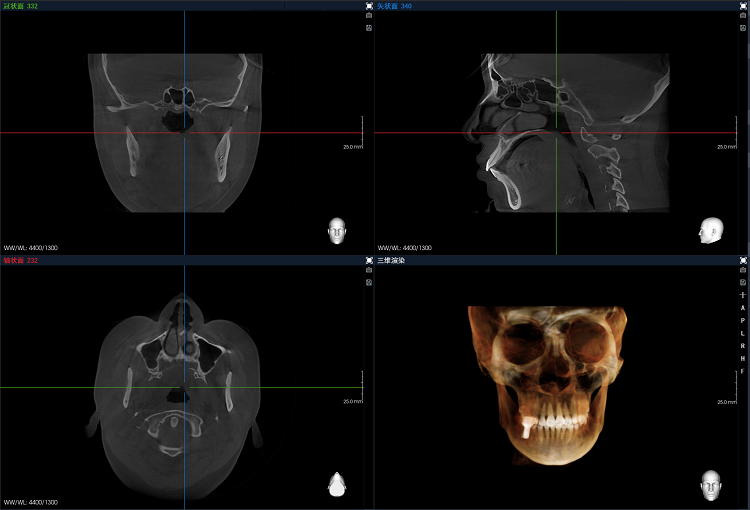
Task: Show the 3D skull from head (H) view
Action: [x=743, y=358]
